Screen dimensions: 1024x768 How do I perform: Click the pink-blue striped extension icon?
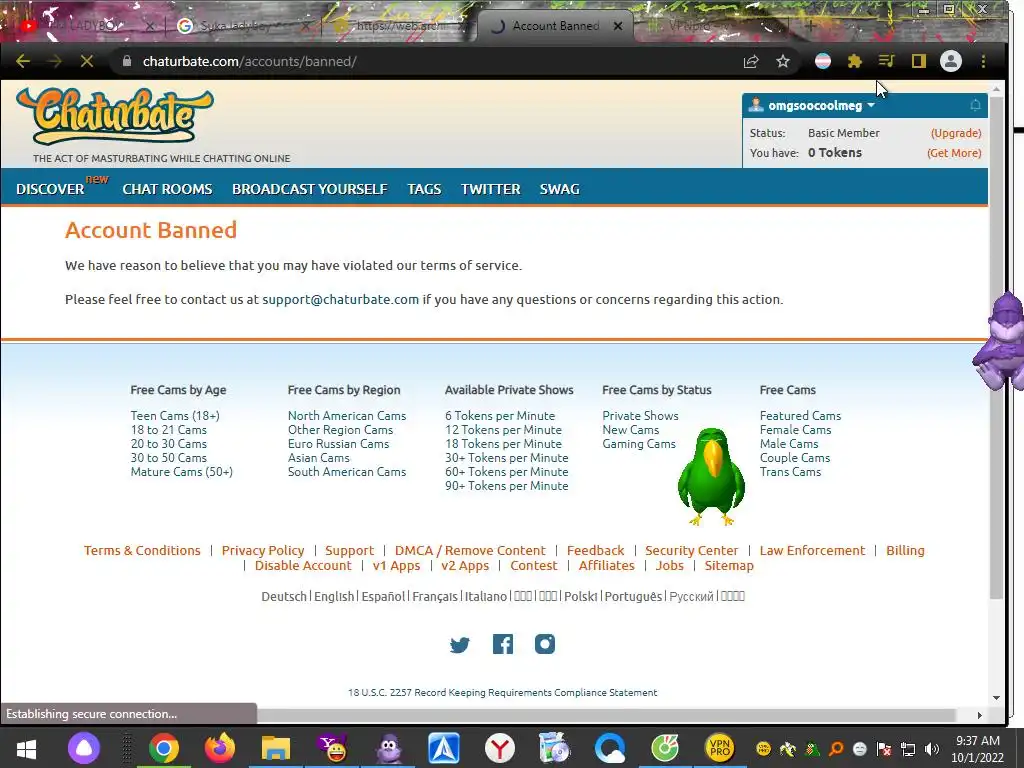point(823,61)
